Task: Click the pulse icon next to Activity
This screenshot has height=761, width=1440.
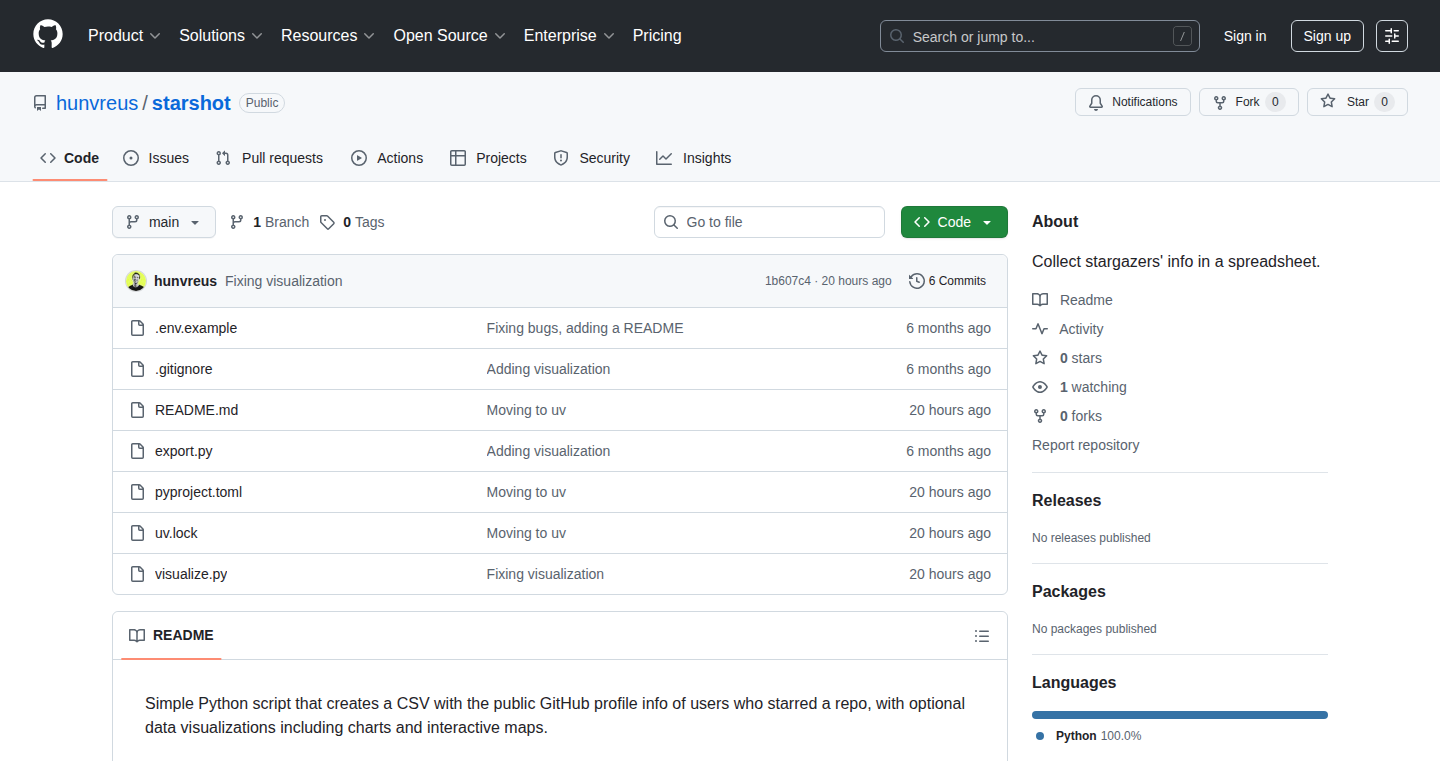Action: pos(1040,329)
